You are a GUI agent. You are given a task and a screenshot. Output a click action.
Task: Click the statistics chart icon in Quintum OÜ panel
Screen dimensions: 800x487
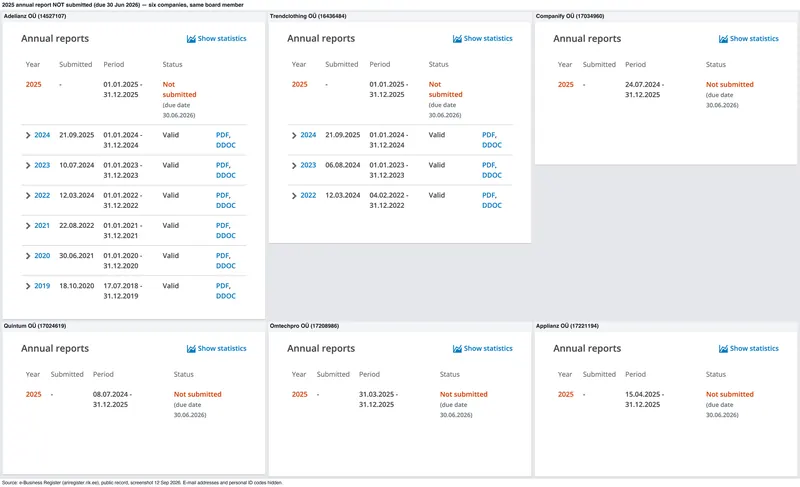tap(191, 349)
